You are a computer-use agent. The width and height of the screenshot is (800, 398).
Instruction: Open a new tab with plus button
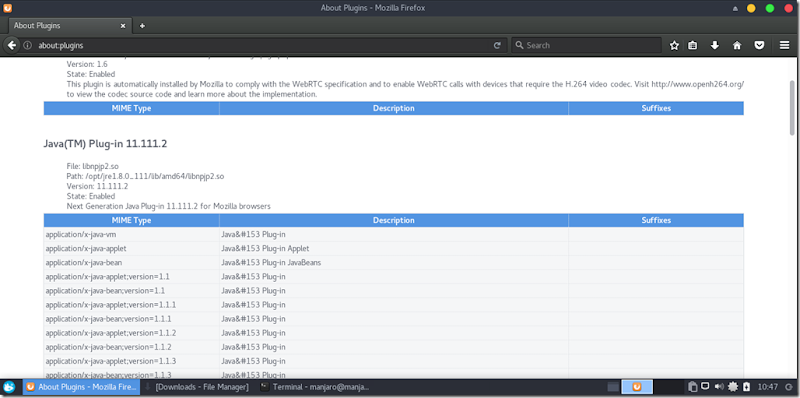142,26
